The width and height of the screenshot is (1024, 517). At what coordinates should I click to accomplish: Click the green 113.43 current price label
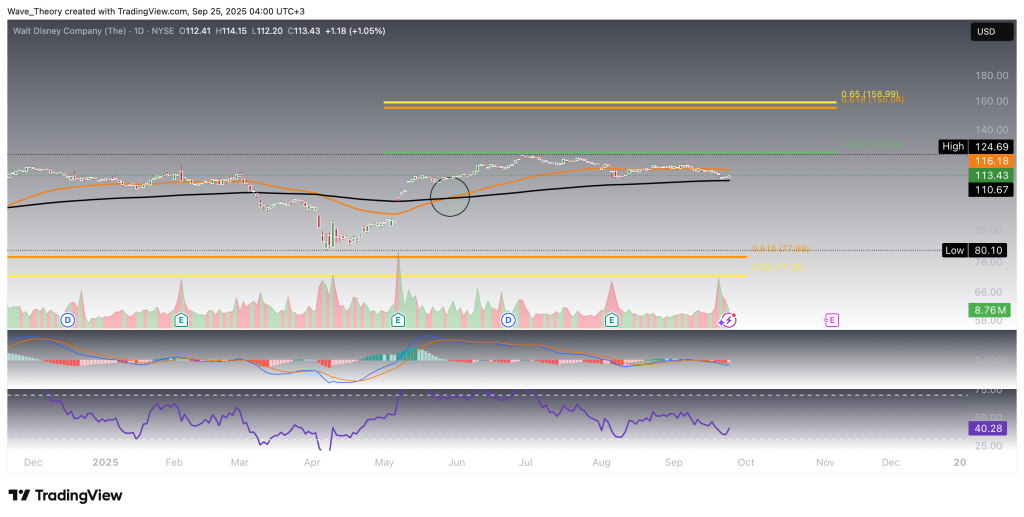pos(991,175)
